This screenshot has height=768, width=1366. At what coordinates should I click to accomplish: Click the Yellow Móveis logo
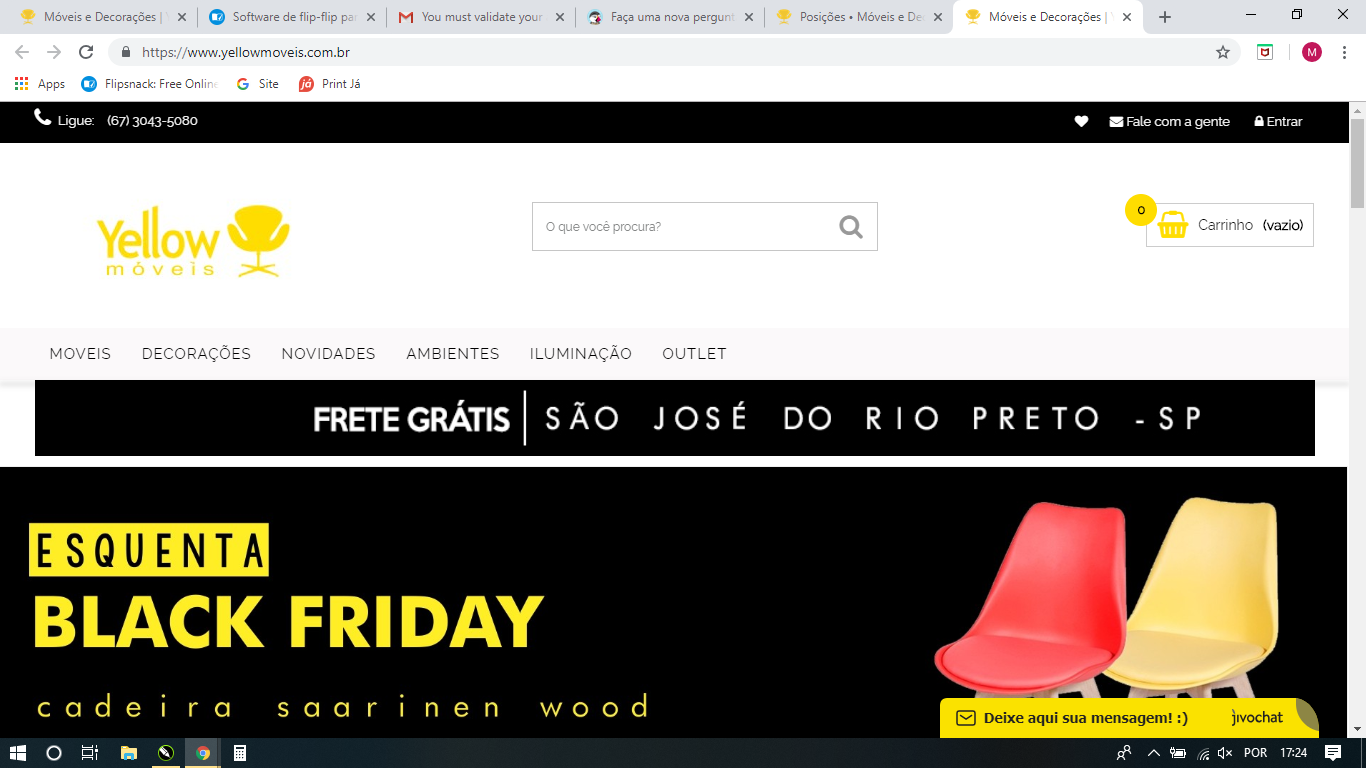[x=193, y=241]
